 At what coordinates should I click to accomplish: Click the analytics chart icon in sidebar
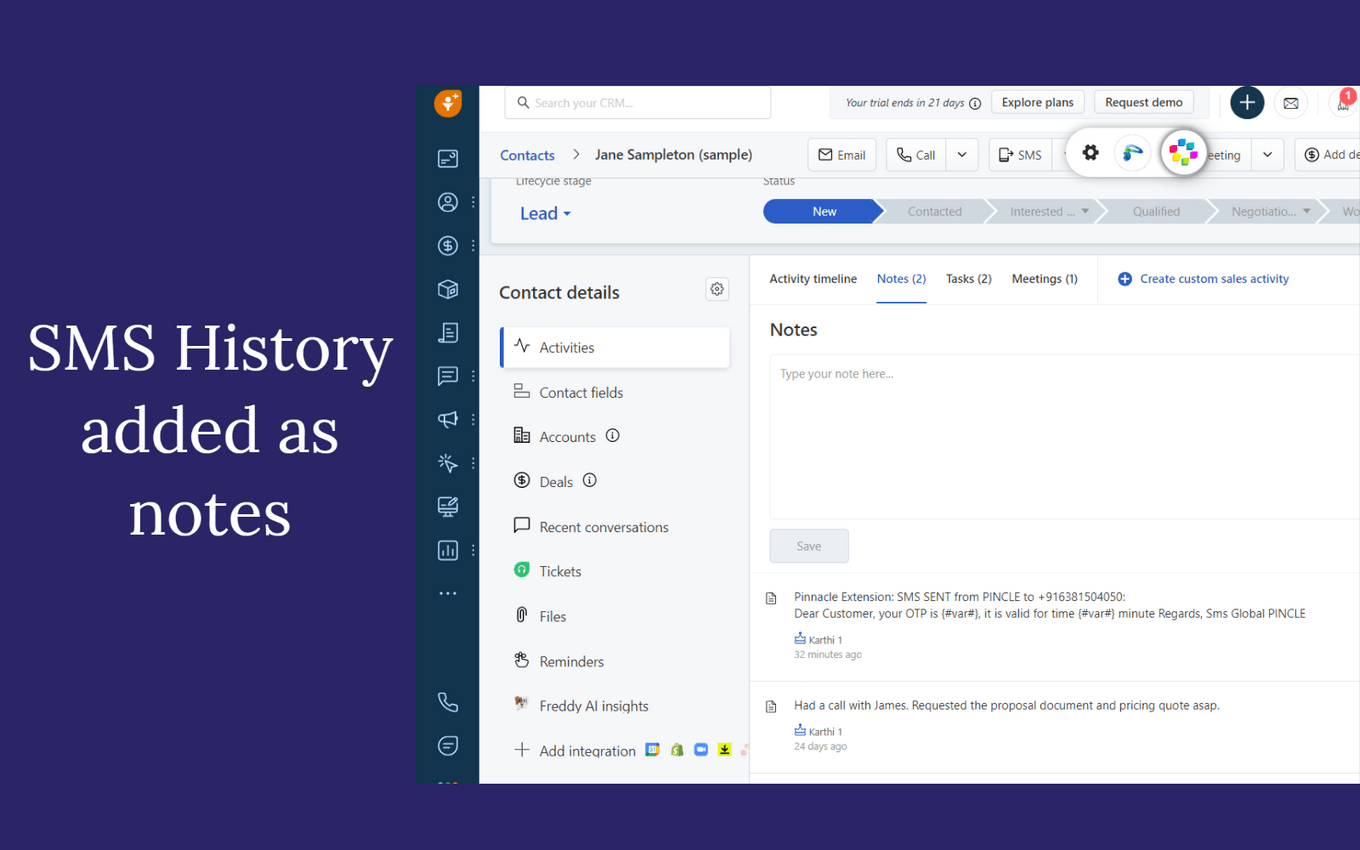tap(448, 550)
